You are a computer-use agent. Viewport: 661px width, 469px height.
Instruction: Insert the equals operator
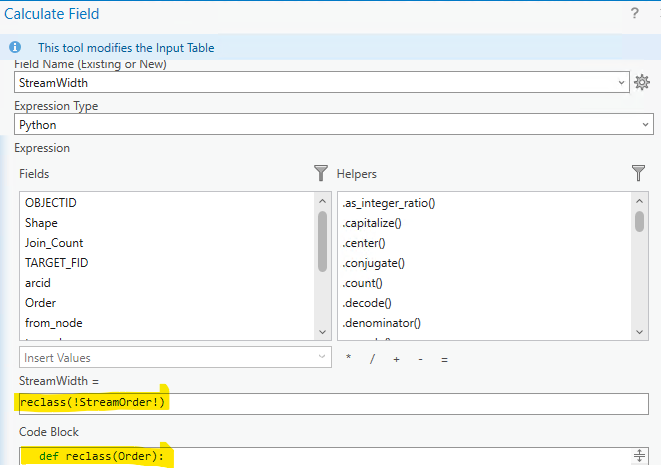point(444,358)
